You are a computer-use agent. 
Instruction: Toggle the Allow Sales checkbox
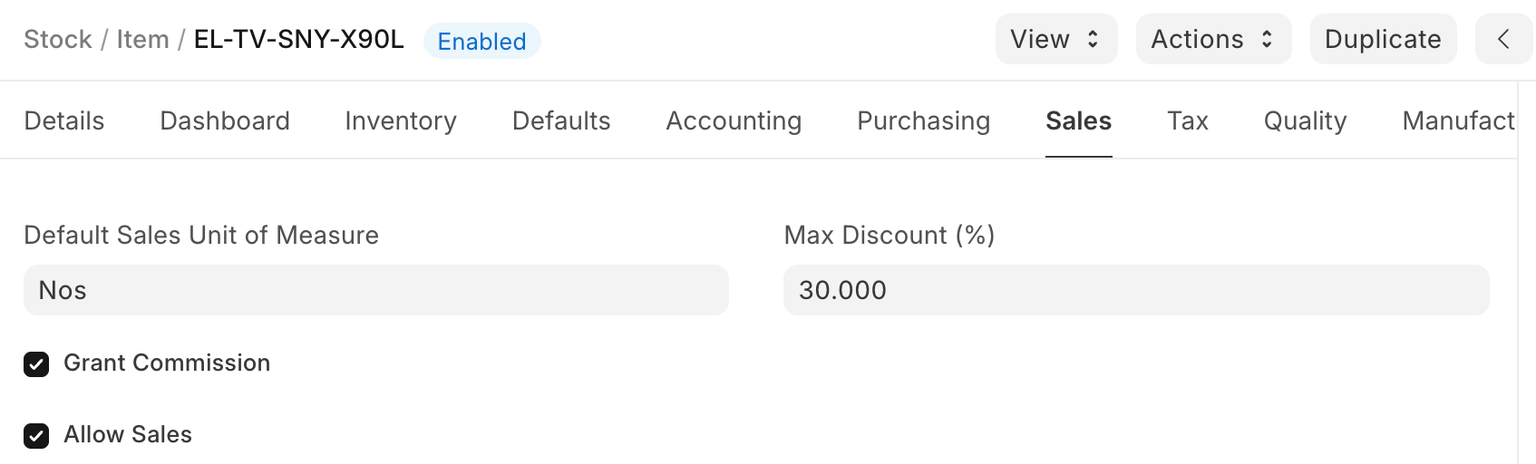tap(37, 436)
